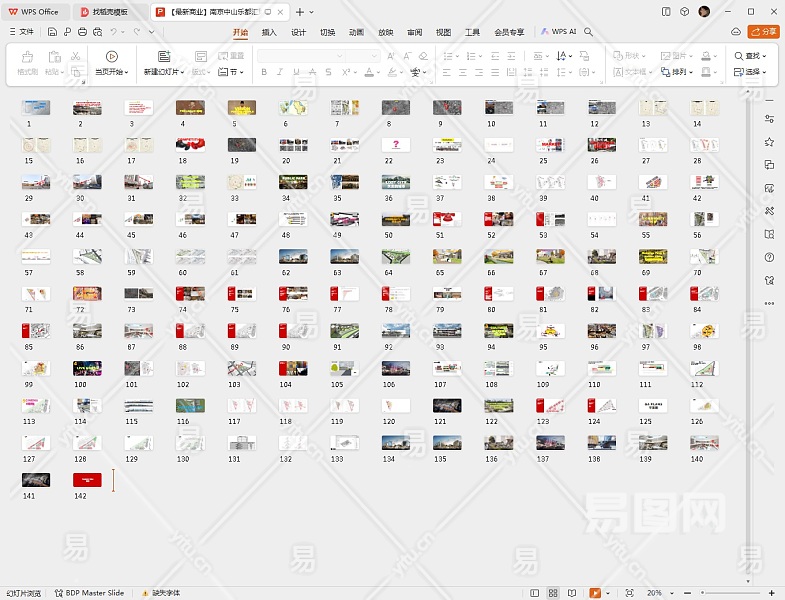The height and width of the screenshot is (600, 785).
Task: Click the 新建幻灯片 new slide icon
Action: coord(164,57)
